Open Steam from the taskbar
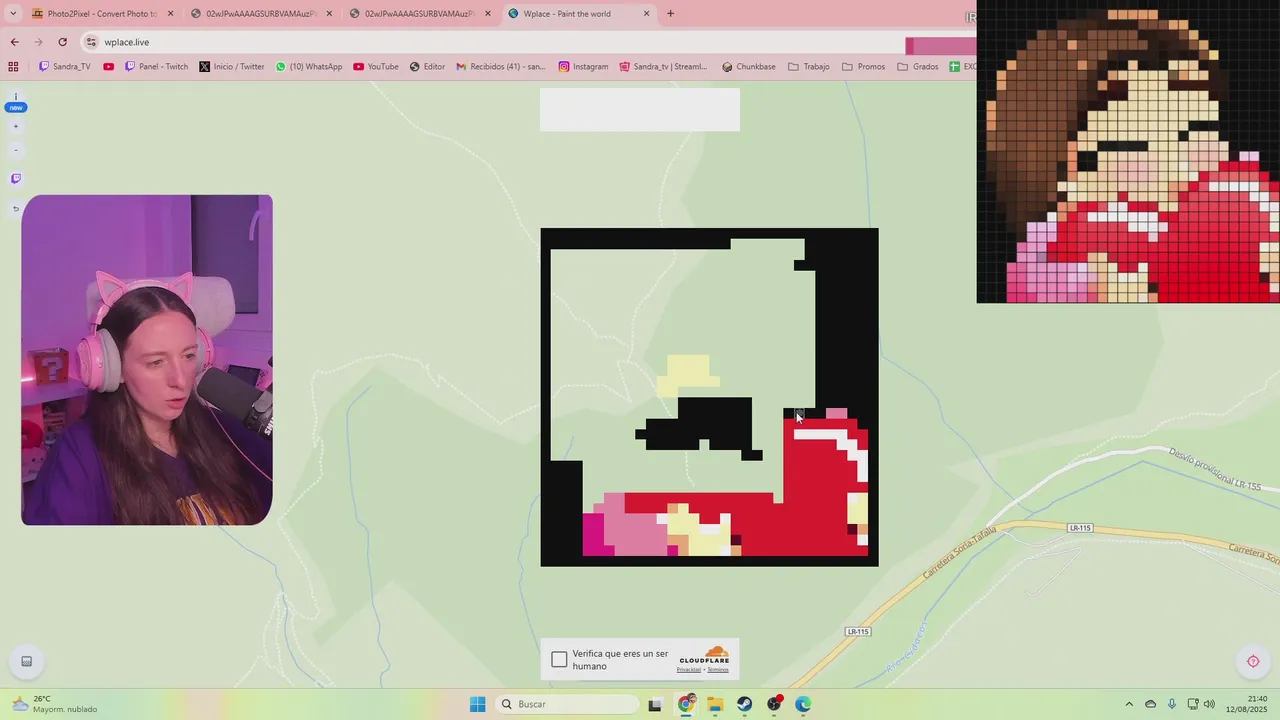The width and height of the screenshot is (1280, 720). pos(745,704)
